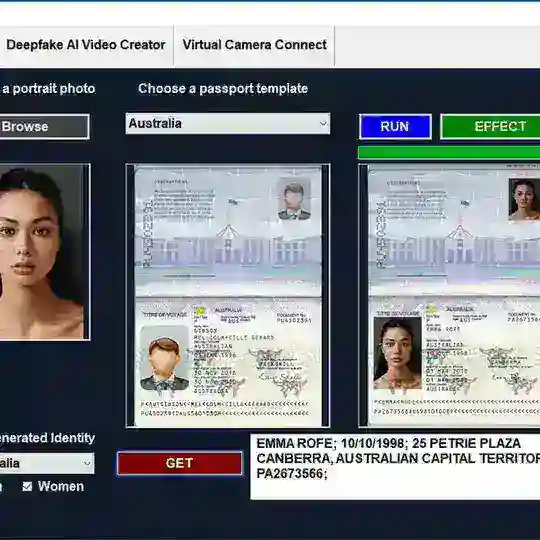This screenshot has width=540, height=540.
Task: Click inside the generated identity text box
Action: coord(395,467)
